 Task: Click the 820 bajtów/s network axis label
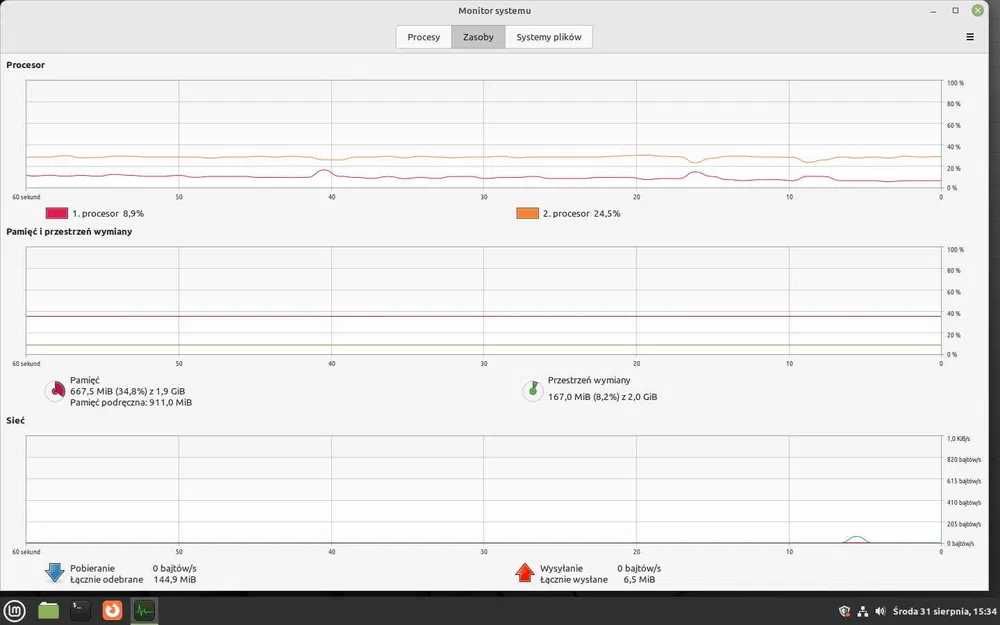pyautogui.click(x=964, y=460)
